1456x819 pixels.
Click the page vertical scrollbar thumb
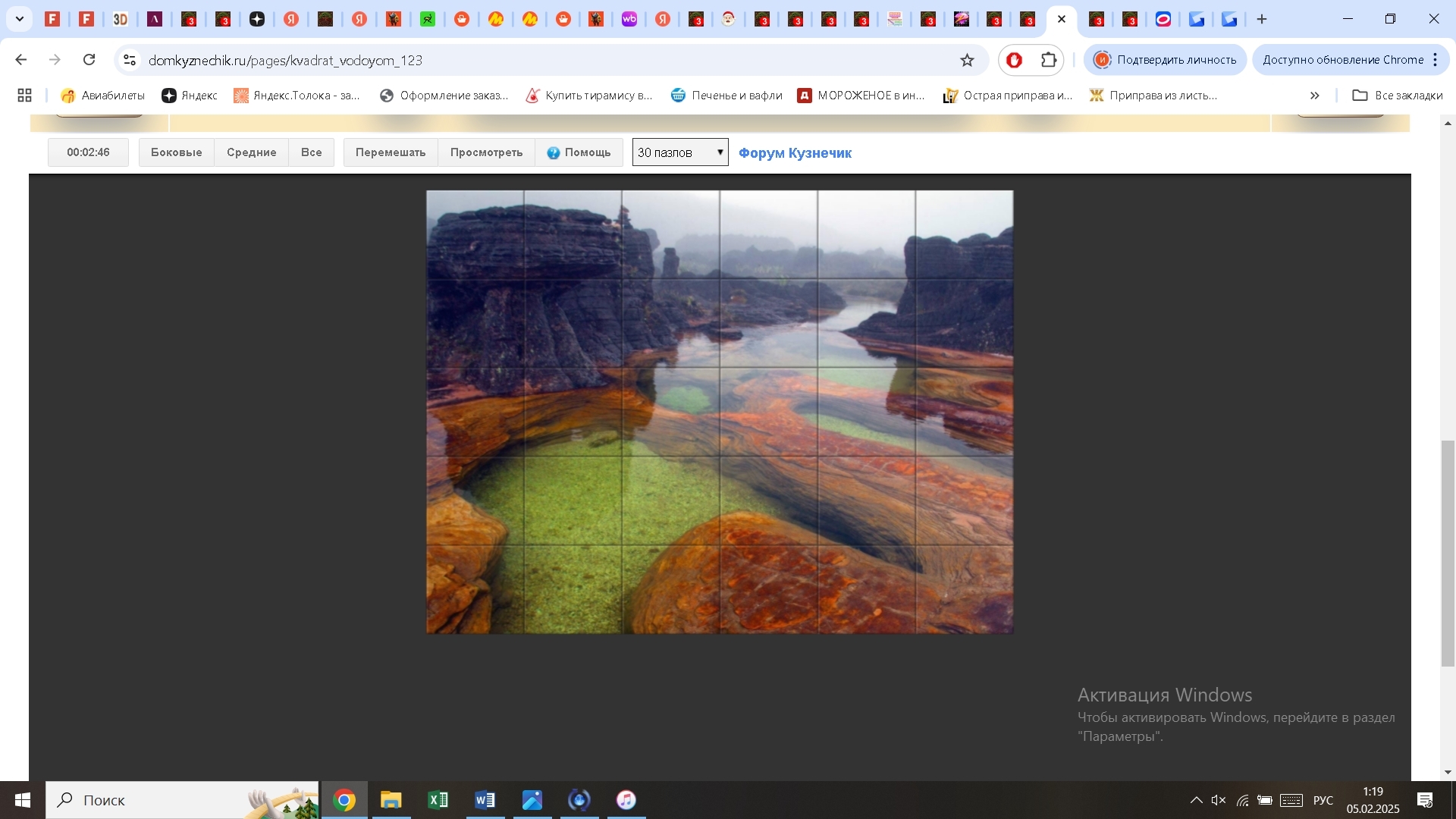(x=1448, y=554)
